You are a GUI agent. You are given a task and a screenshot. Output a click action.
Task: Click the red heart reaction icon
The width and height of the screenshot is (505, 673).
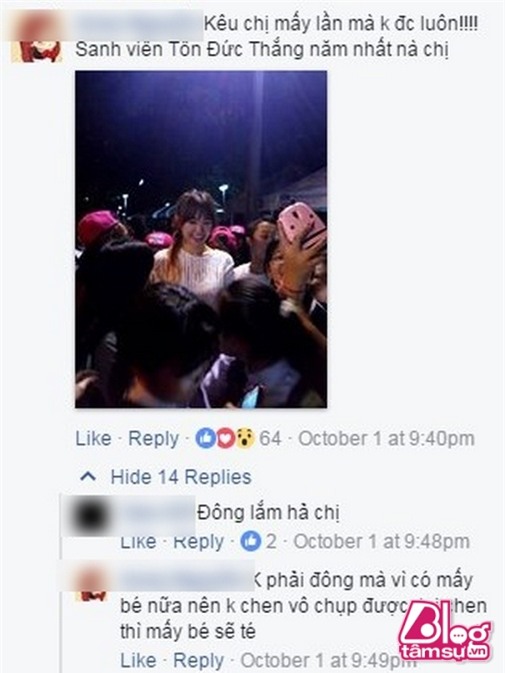225,438
